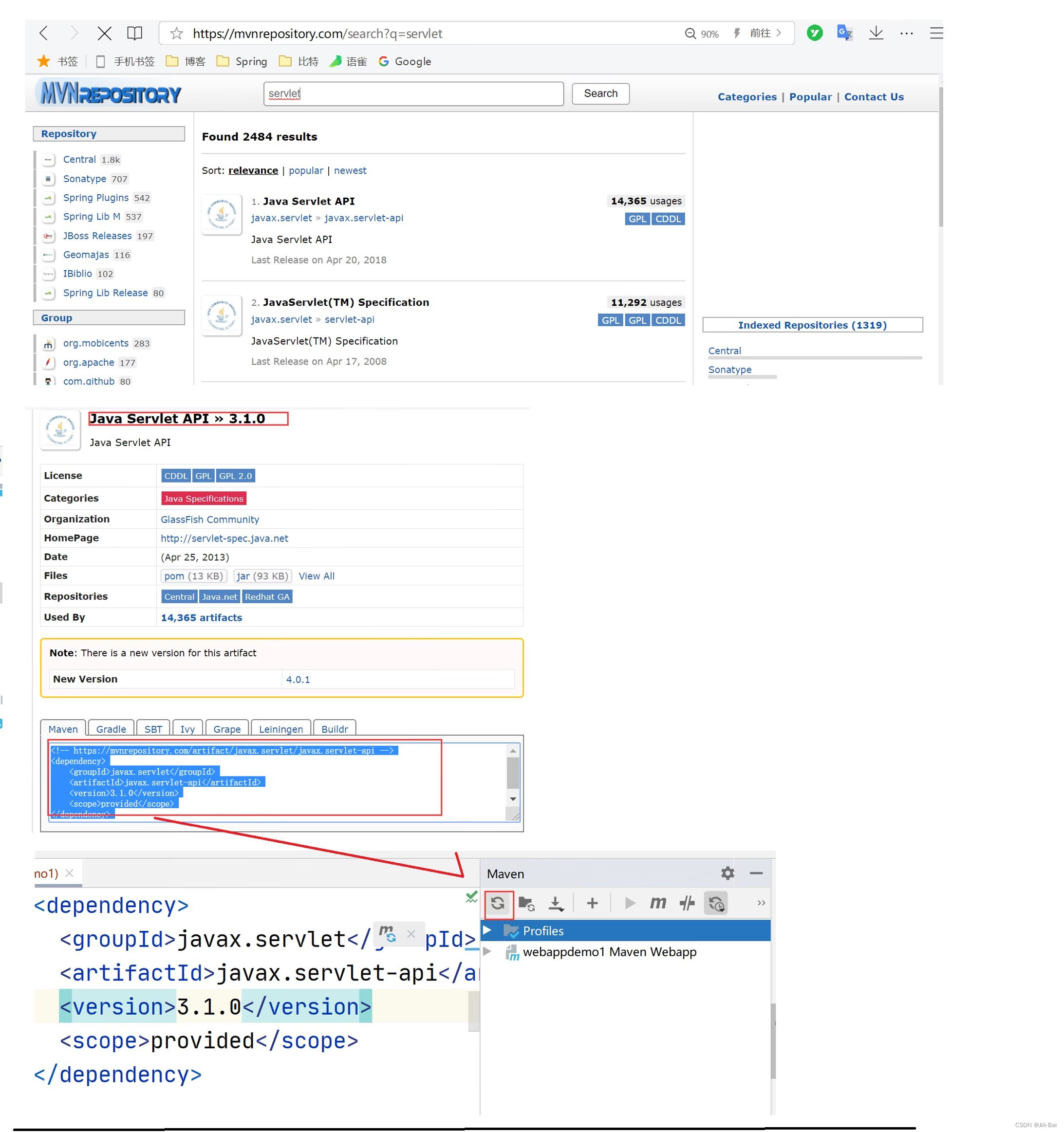Click the servlet search input field
The image size is (1064, 1132).
tap(413, 93)
